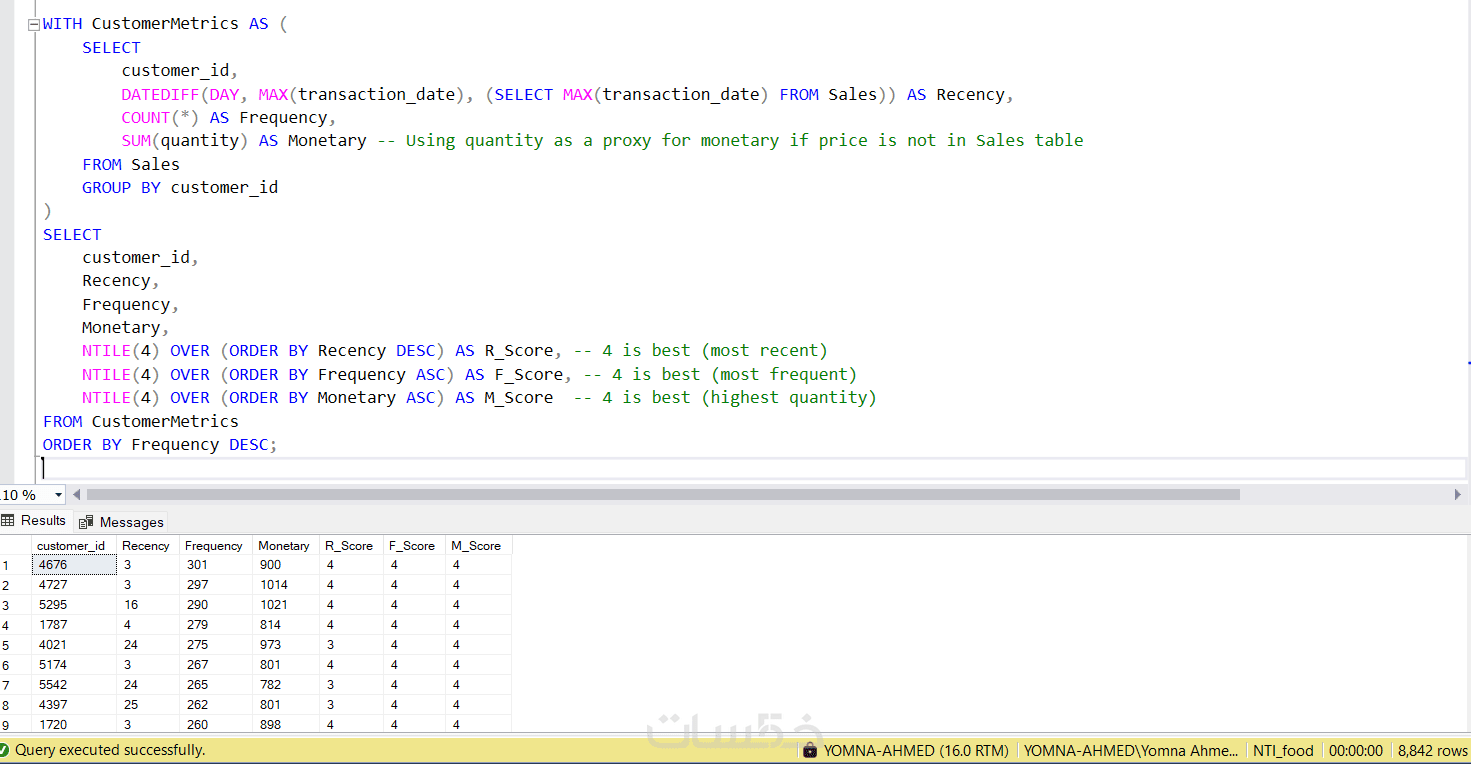
Task: Click the horizontal scrollbar right arrow
Action: tap(1457, 494)
